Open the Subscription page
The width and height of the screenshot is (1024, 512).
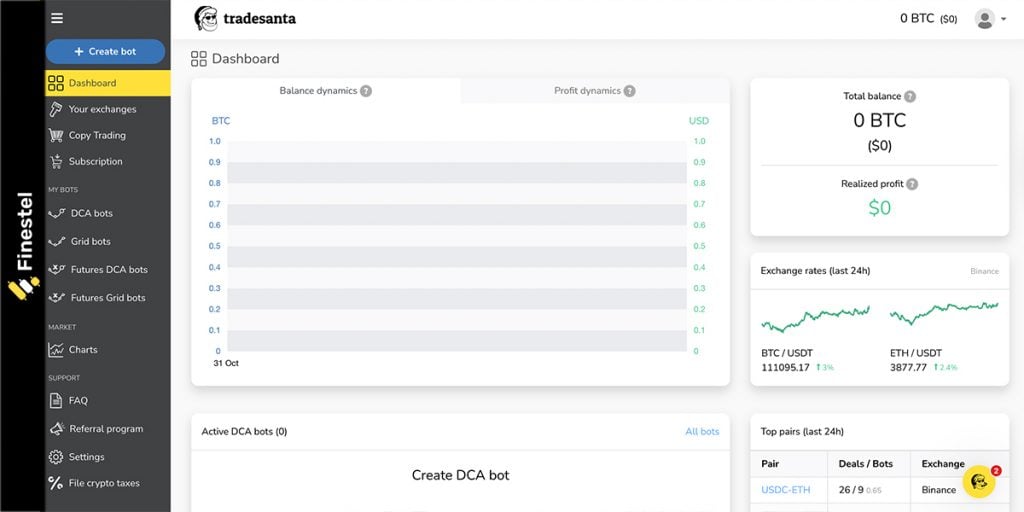coord(95,161)
